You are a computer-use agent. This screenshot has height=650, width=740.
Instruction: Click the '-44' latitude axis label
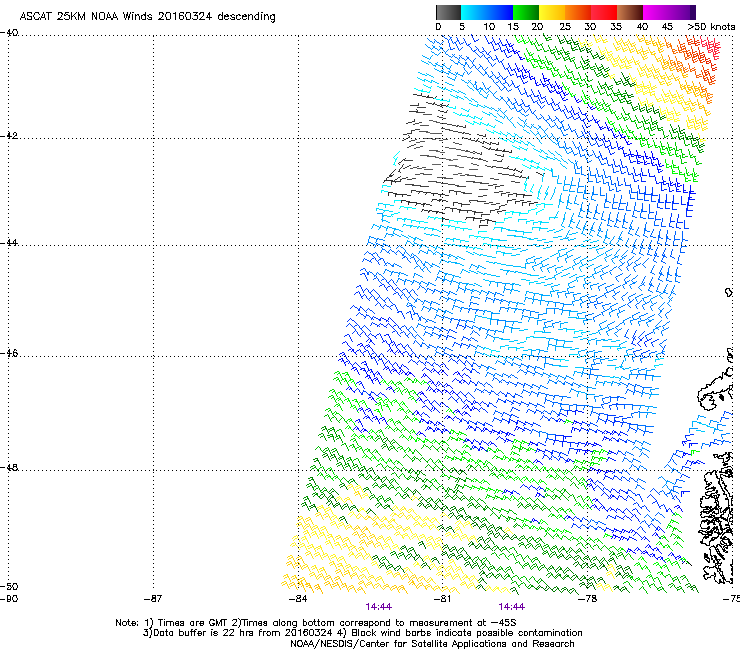9,243
